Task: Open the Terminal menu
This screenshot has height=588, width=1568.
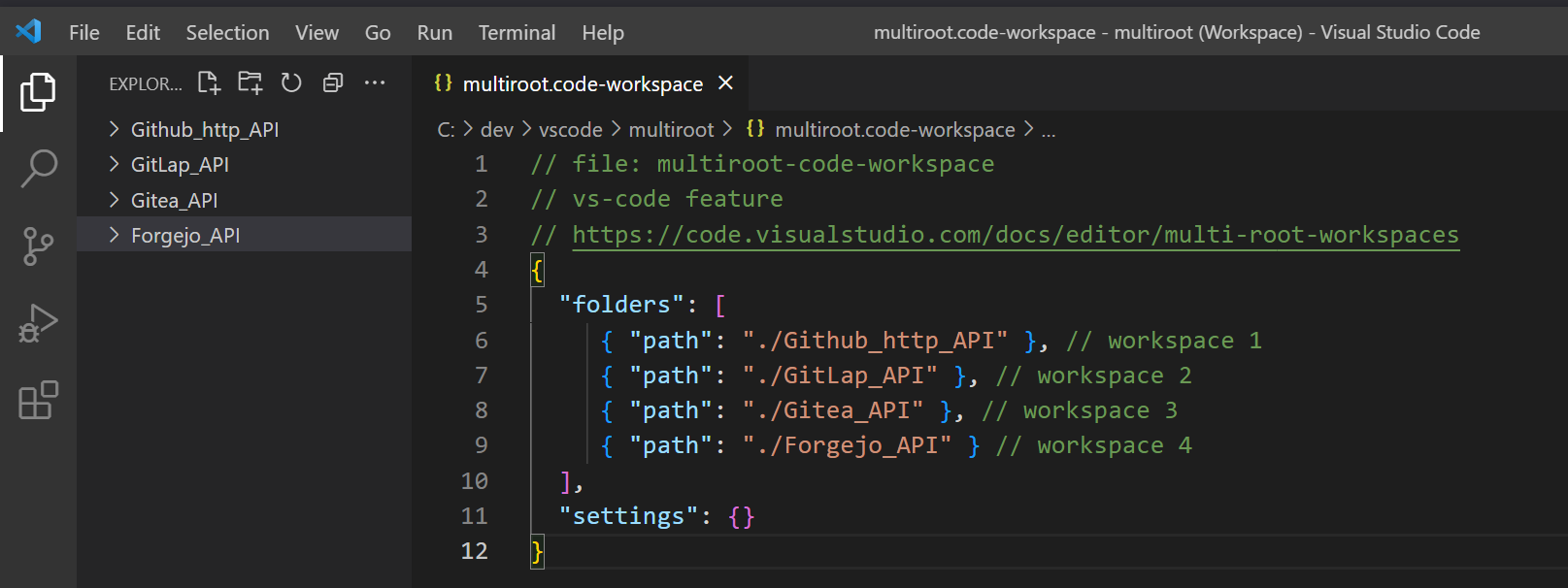Action: pyautogui.click(x=517, y=32)
